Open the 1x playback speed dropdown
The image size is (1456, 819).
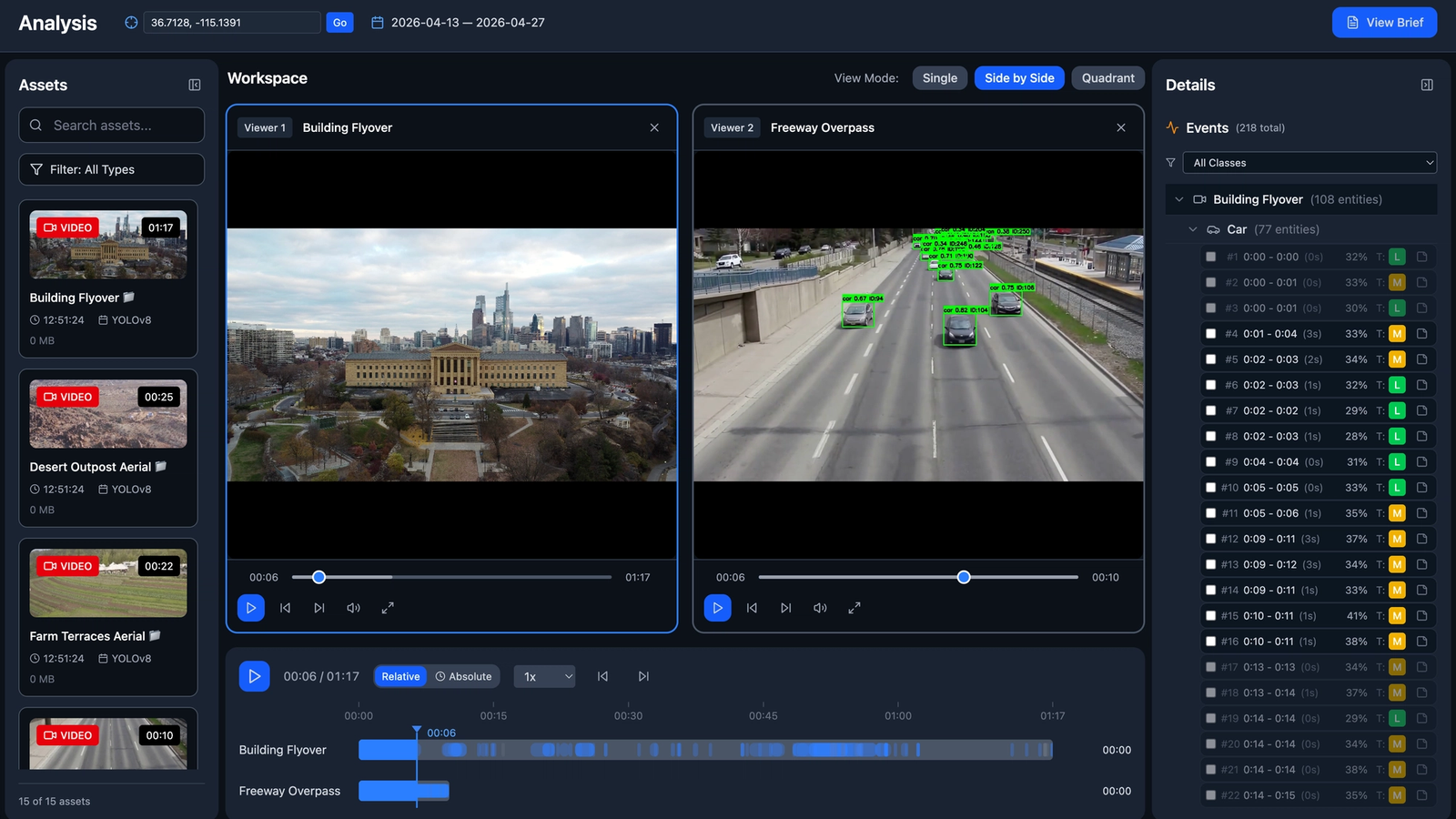coord(544,676)
